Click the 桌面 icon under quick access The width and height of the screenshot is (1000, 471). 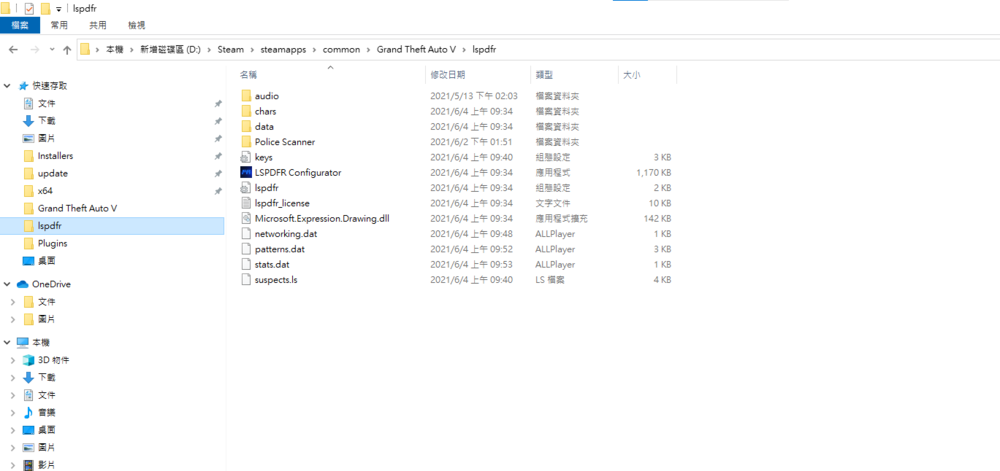(28, 261)
